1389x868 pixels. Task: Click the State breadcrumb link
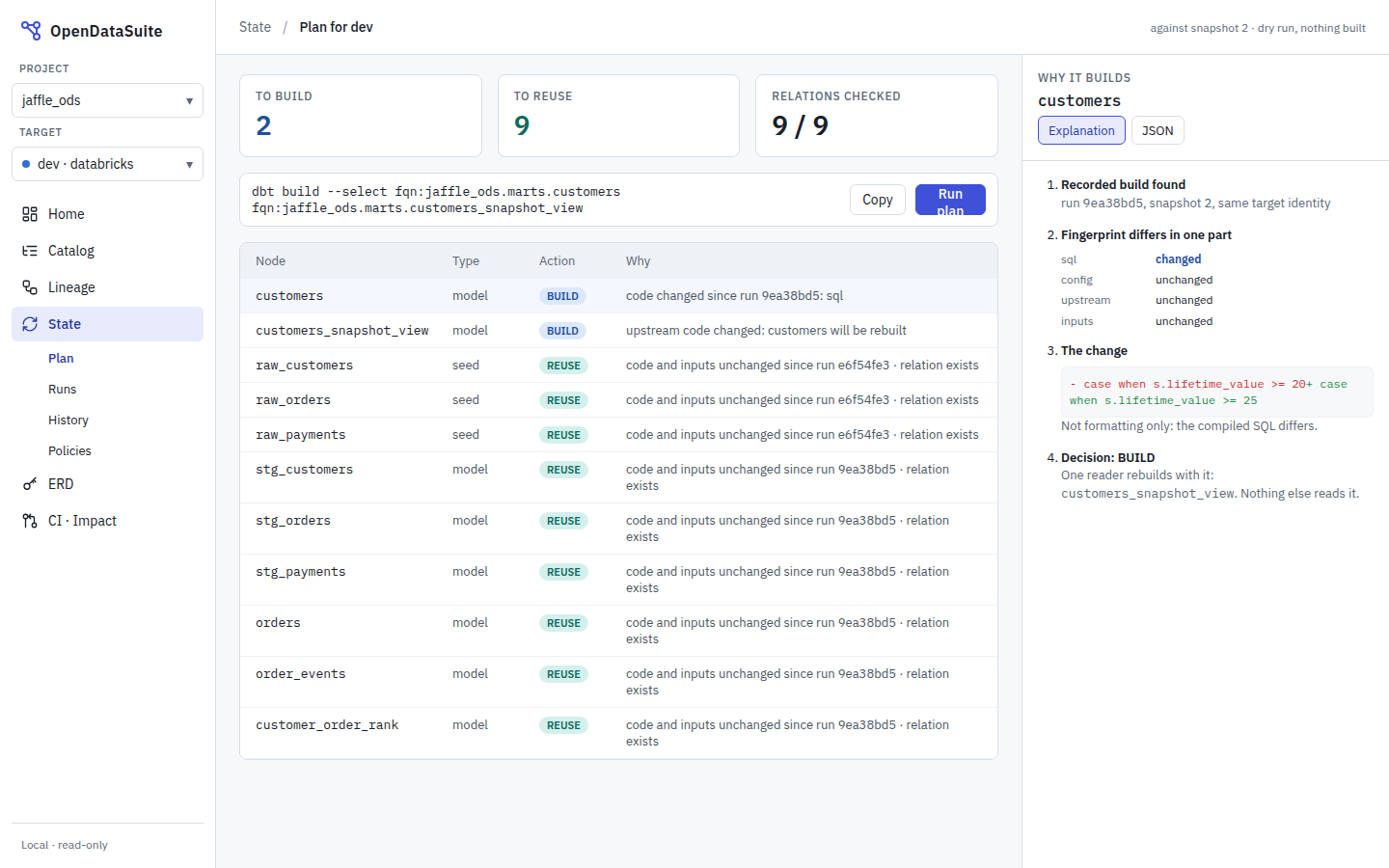click(x=255, y=27)
